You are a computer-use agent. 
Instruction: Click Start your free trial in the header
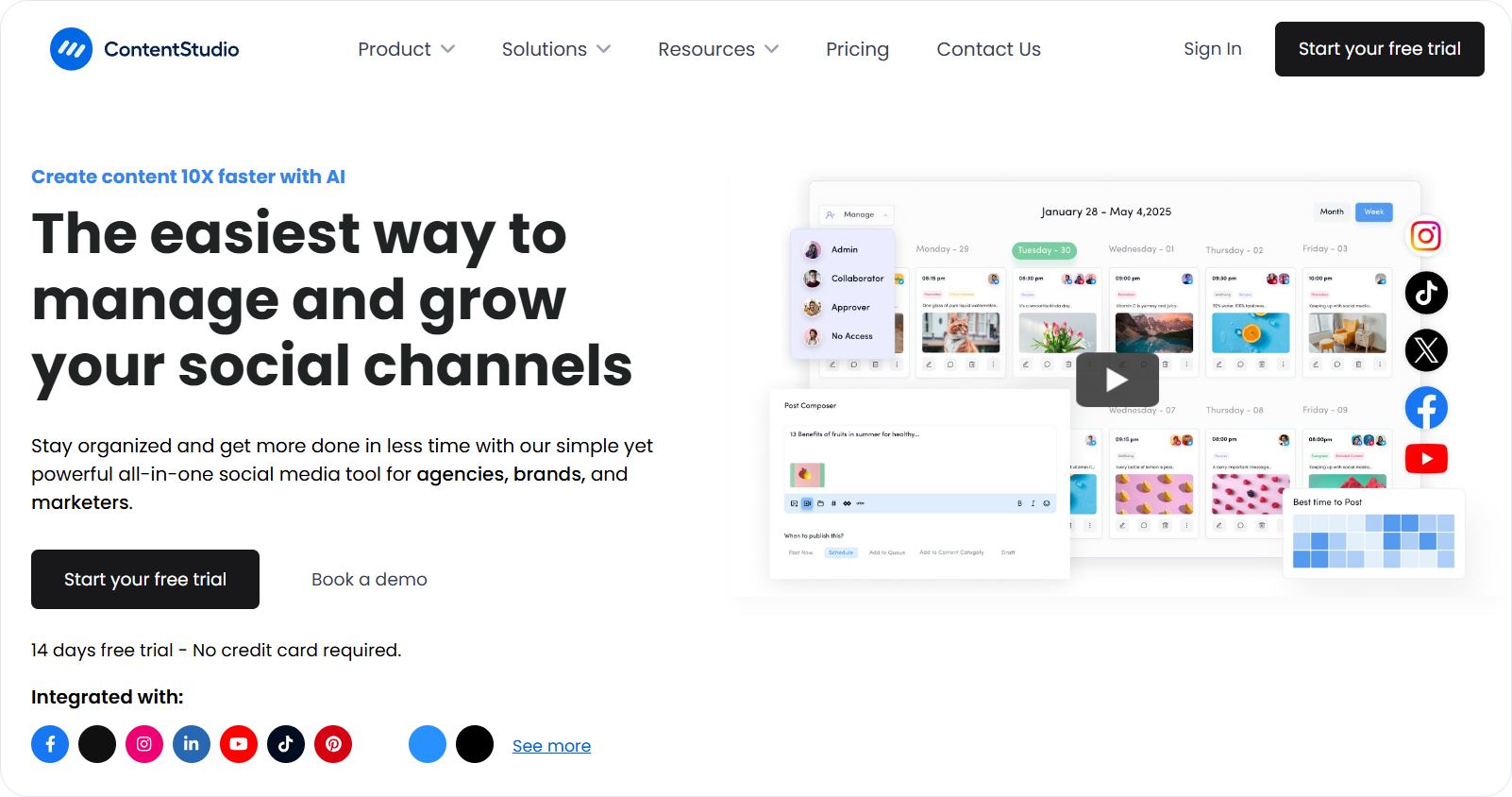click(x=1379, y=49)
